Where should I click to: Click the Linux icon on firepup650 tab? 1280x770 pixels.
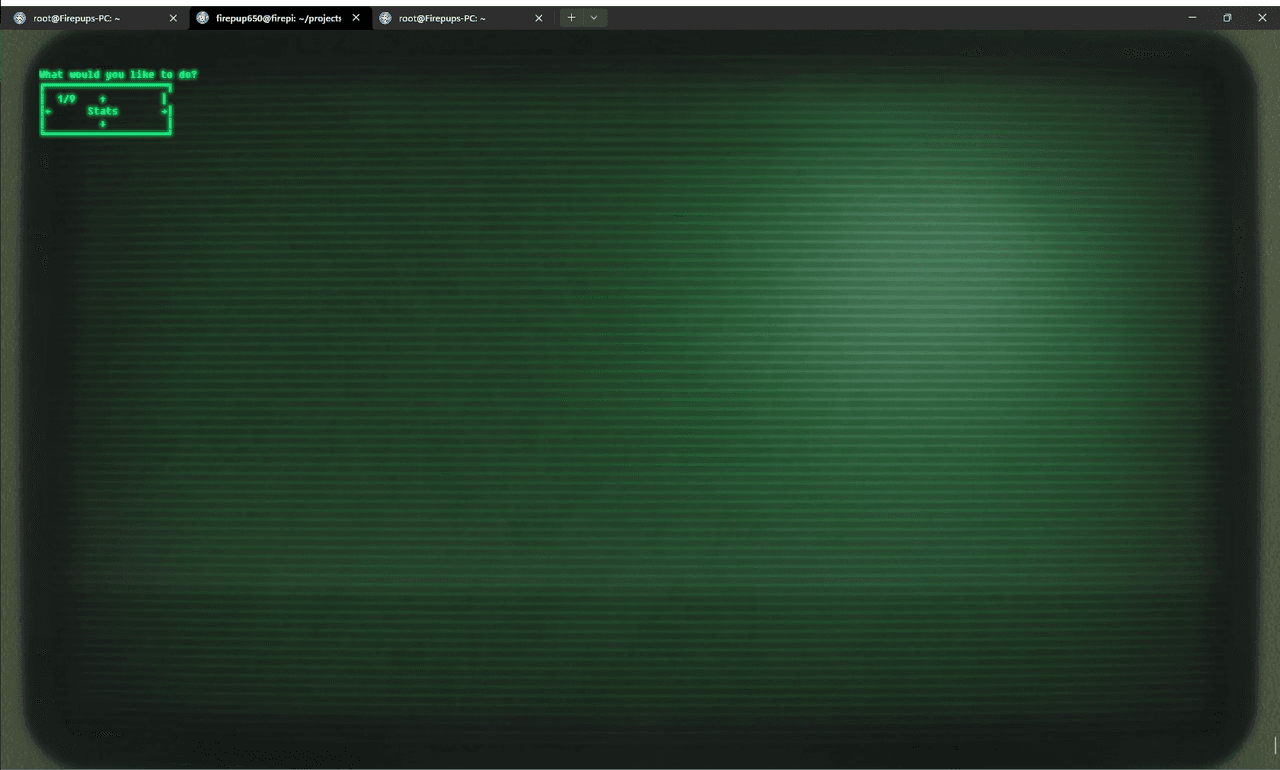[203, 18]
